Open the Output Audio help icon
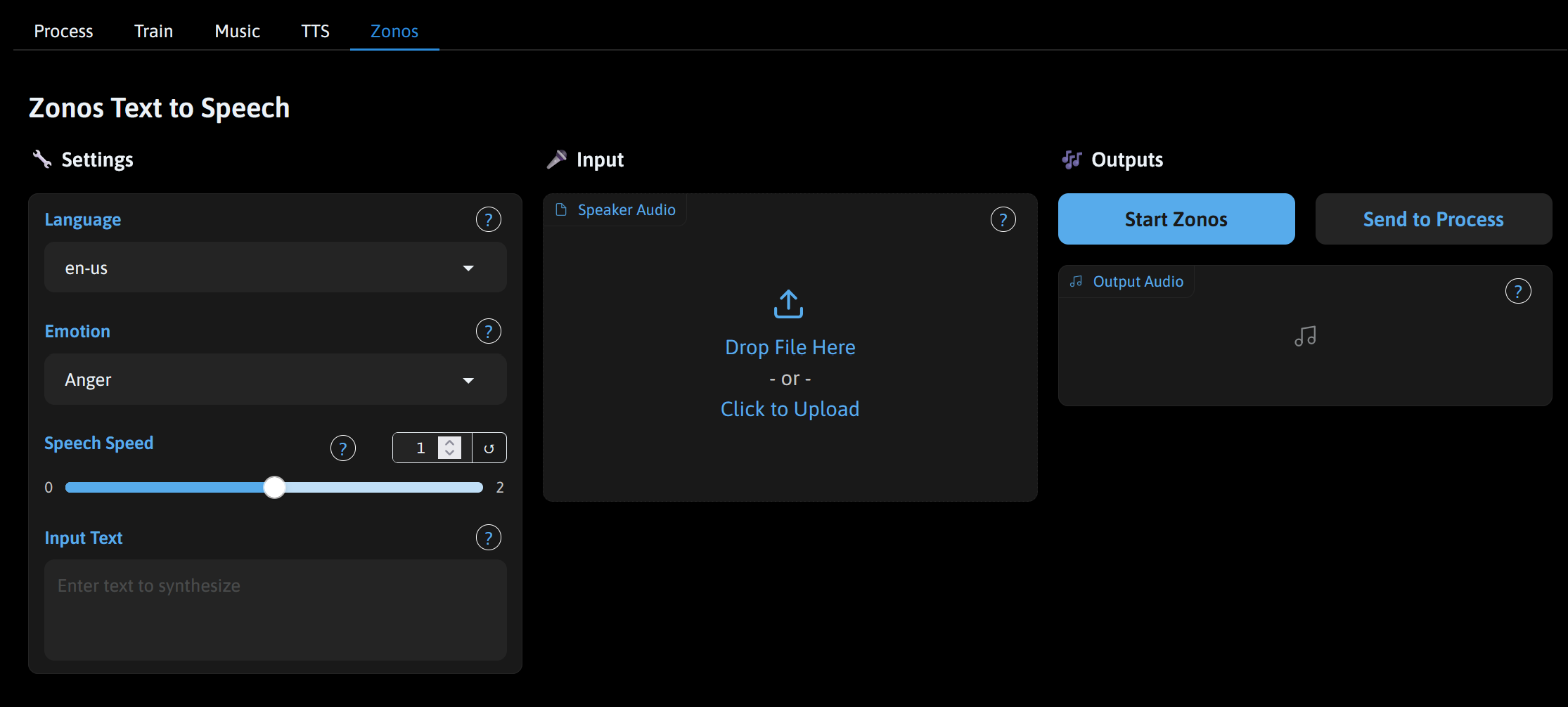The width and height of the screenshot is (1568, 707). (1517, 291)
